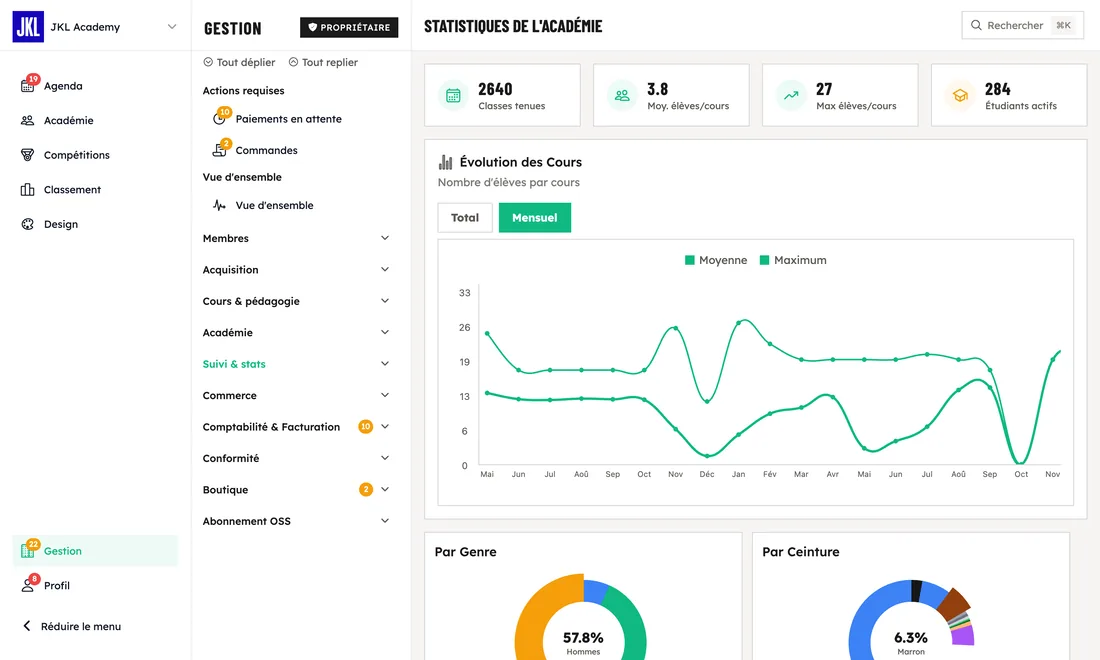Click the Étudiants actifs graduation cap icon
The image size is (1100, 660).
[960, 95]
